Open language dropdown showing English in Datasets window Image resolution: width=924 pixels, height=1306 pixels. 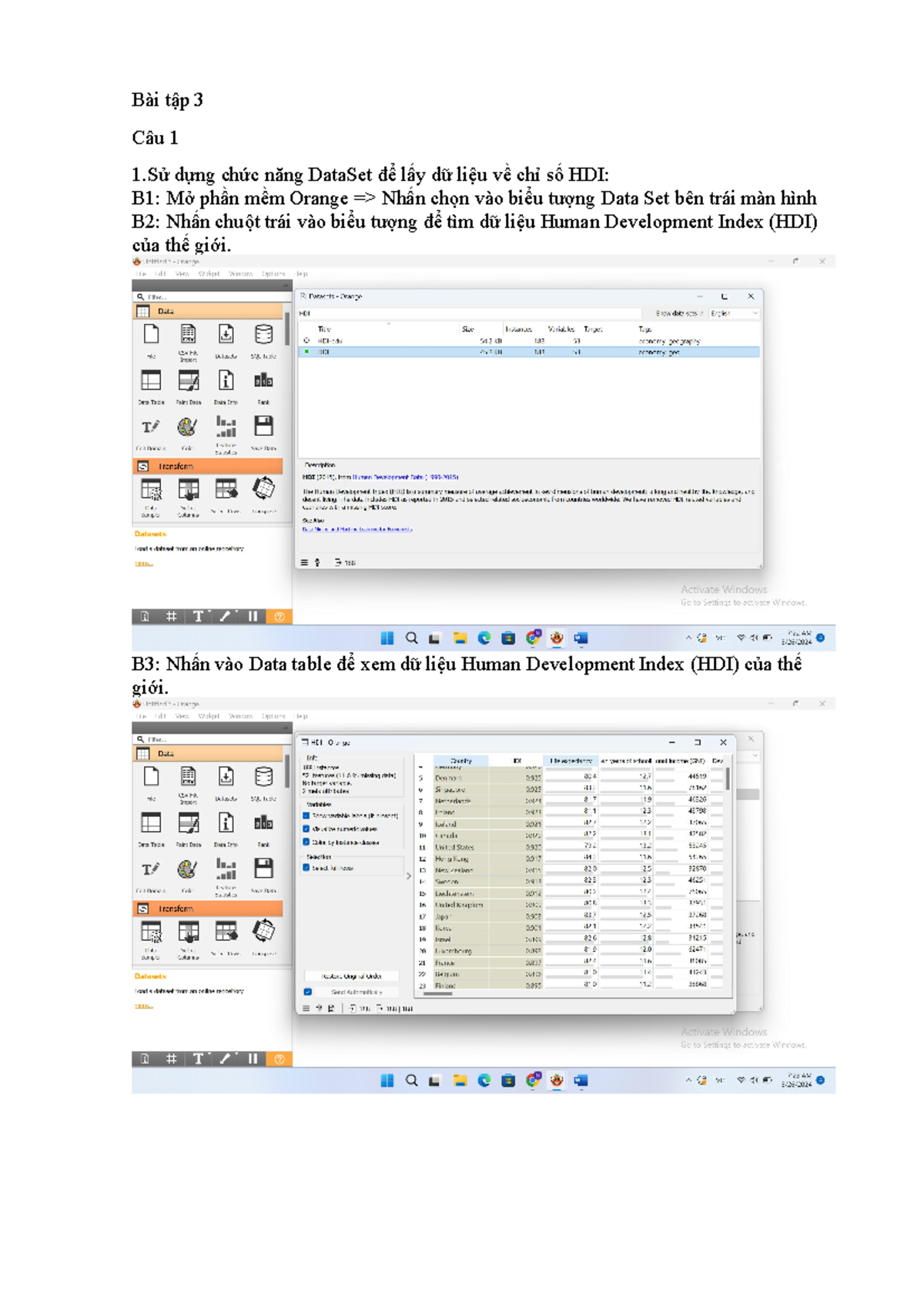pos(734,313)
